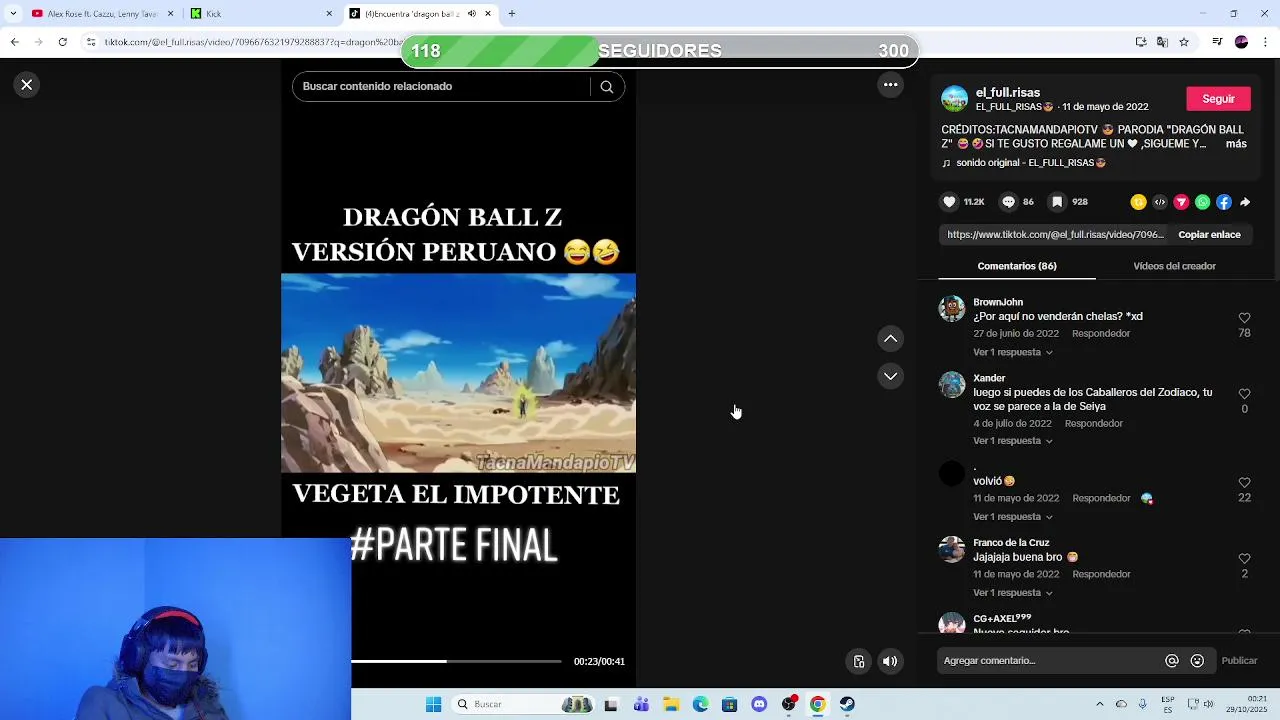
Task: Click BrownJohn's avatar
Action: click(952, 308)
